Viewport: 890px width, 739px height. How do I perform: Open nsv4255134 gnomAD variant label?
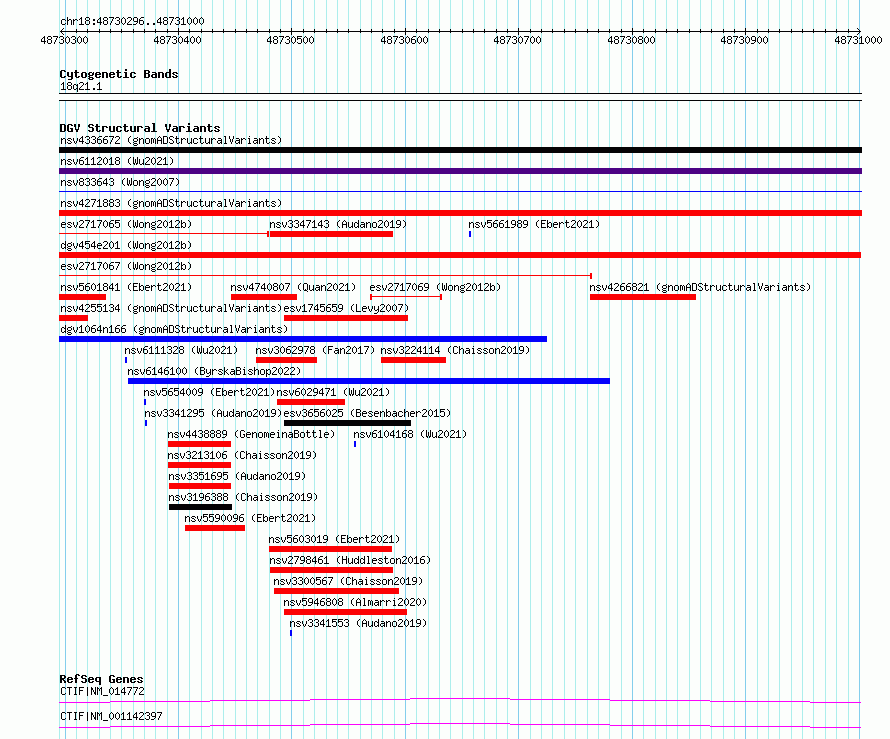tap(171, 308)
